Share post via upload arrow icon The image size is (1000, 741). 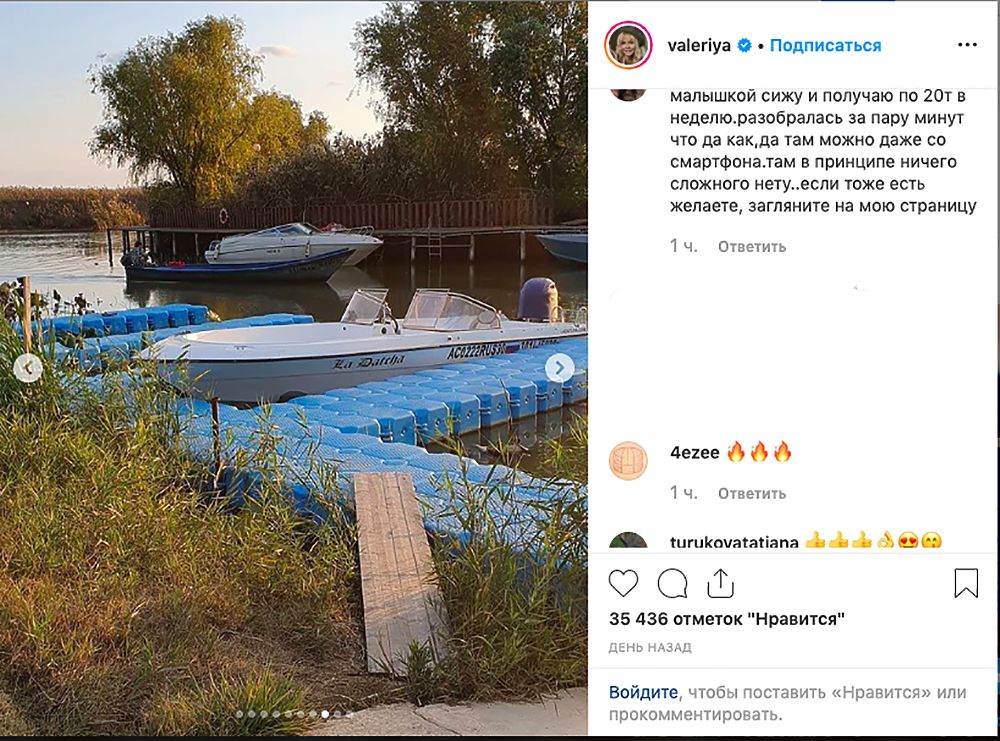(721, 583)
